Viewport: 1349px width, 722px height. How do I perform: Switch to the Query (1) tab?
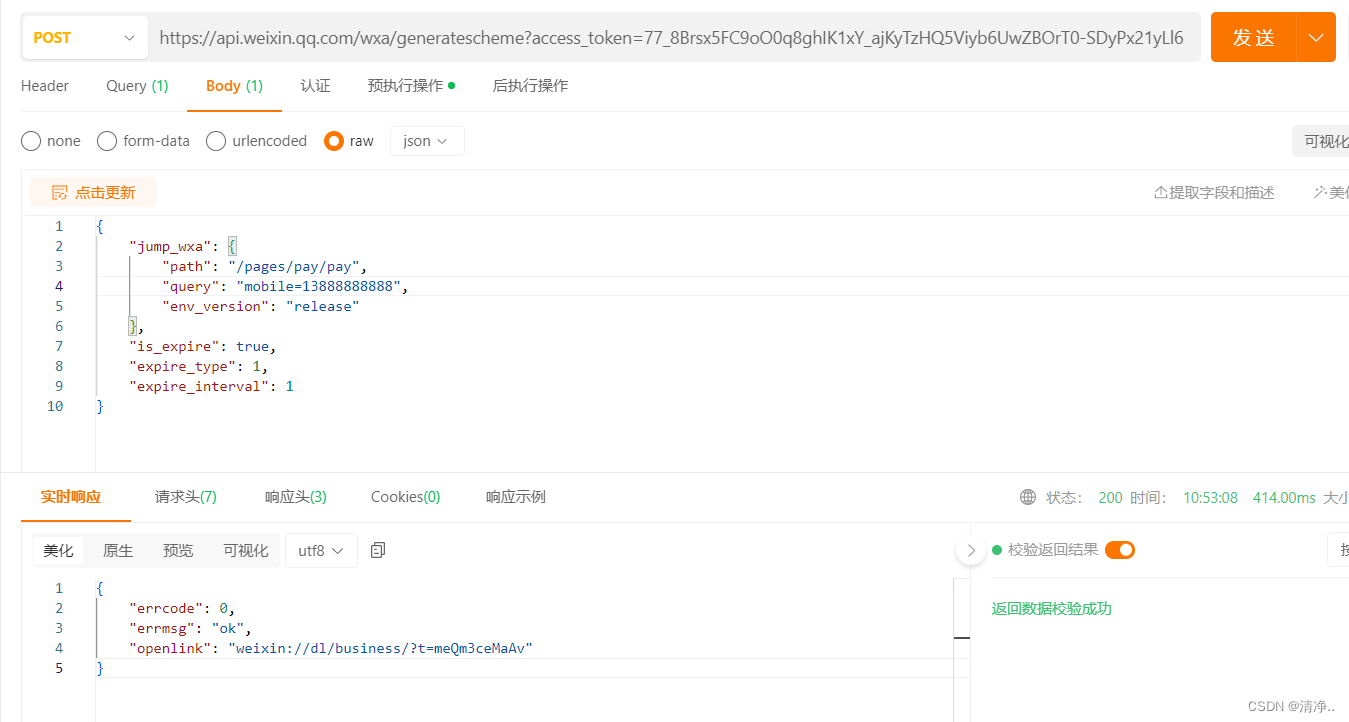[x=137, y=86]
